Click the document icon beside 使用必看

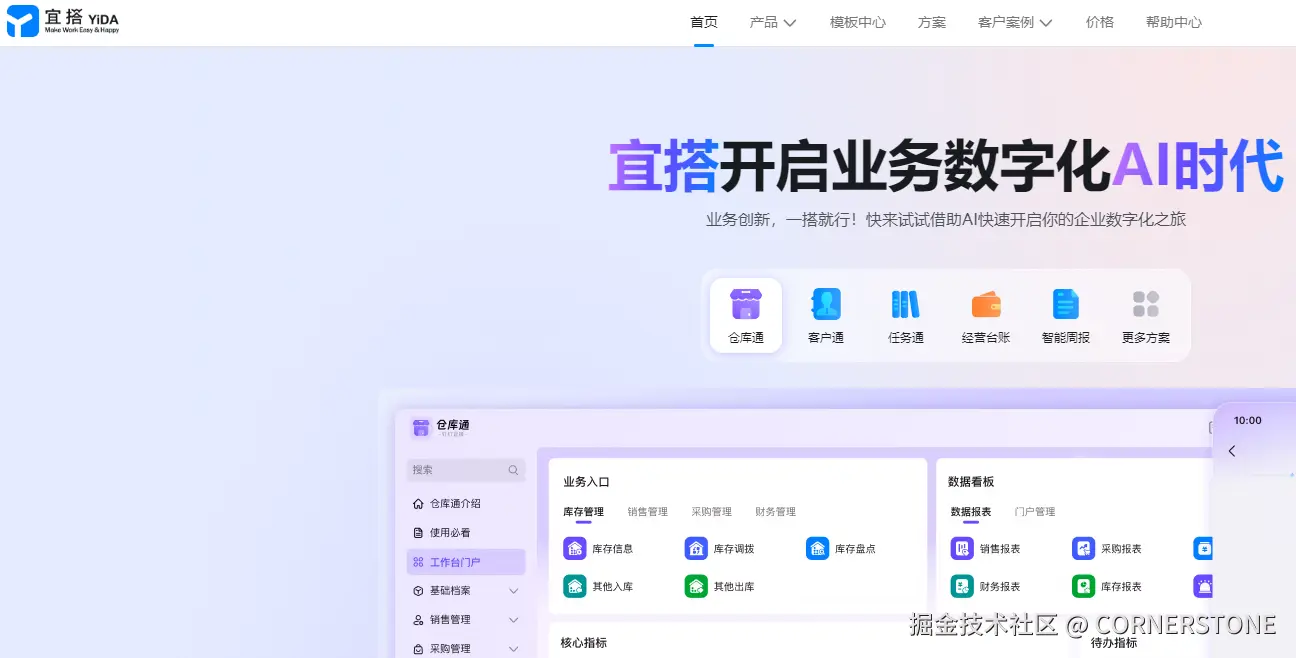[x=418, y=533]
